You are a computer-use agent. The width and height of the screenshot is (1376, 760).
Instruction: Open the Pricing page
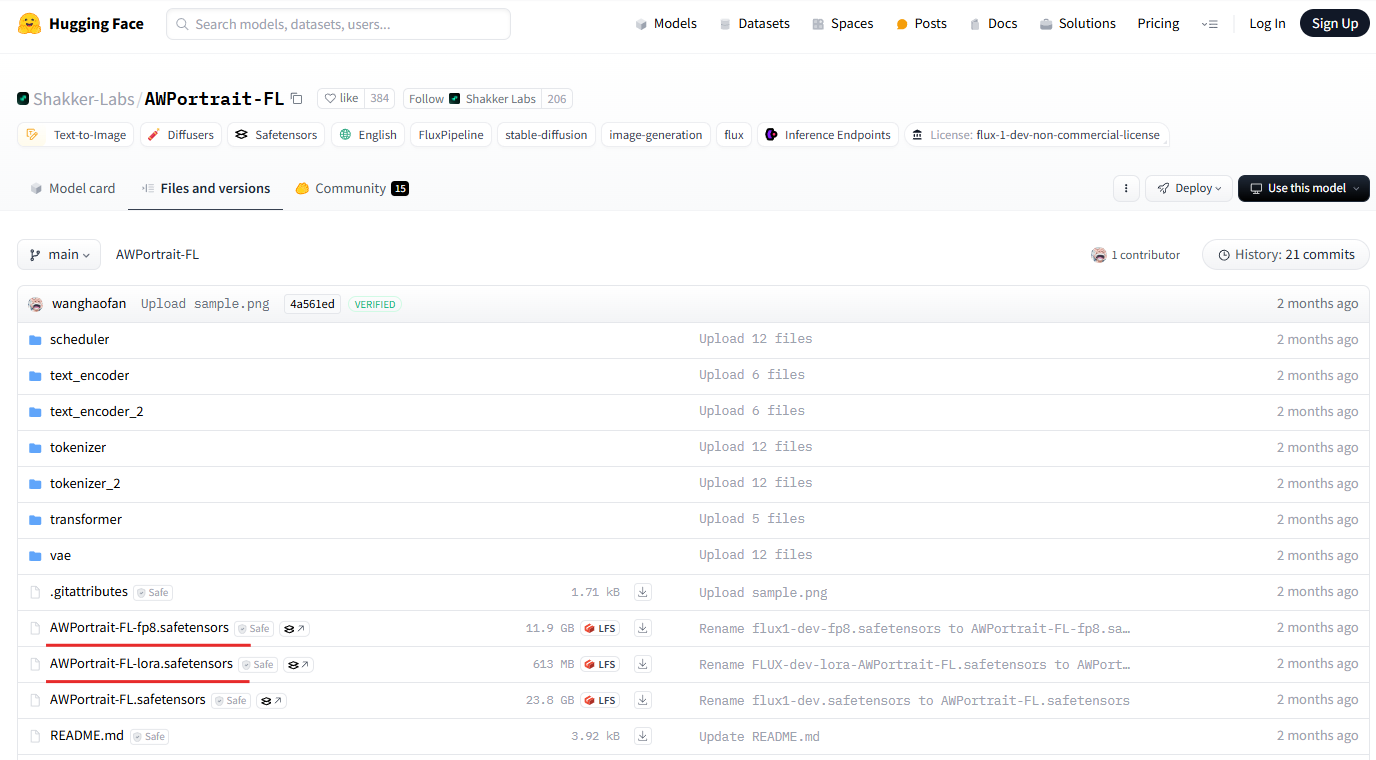tap(1158, 23)
